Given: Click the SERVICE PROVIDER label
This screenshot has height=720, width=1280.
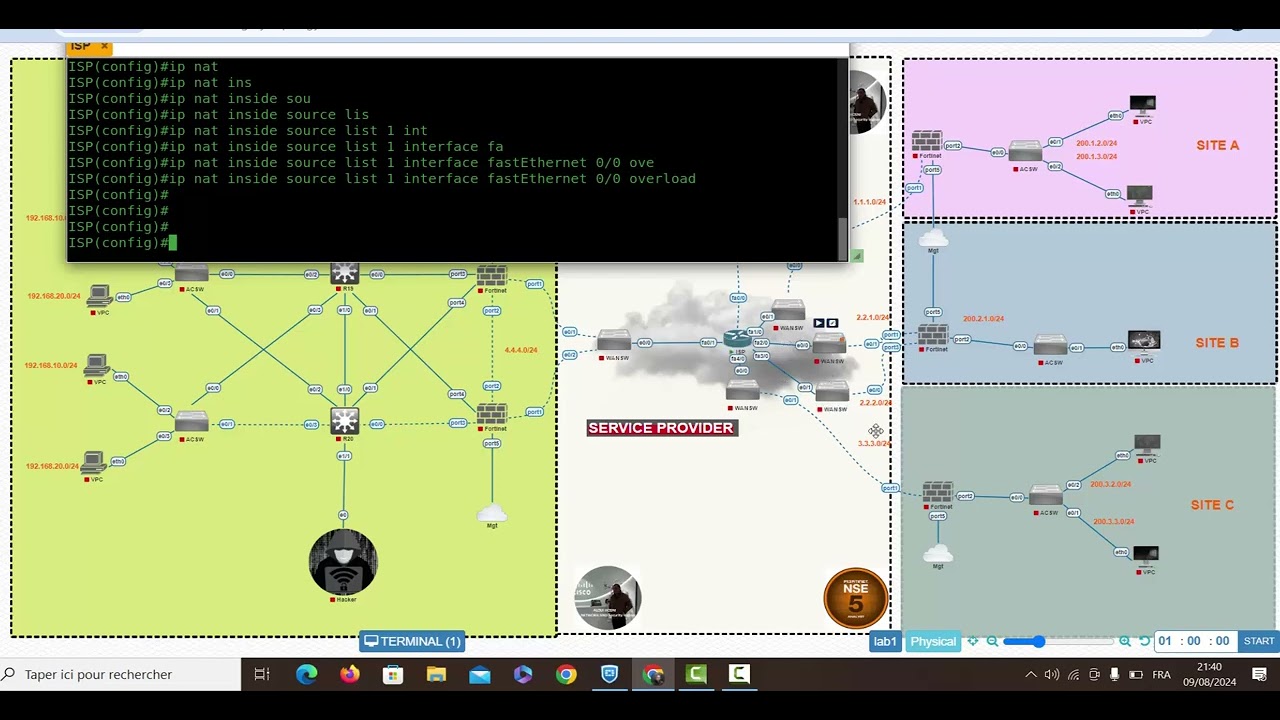Looking at the screenshot, I should pyautogui.click(x=661, y=428).
